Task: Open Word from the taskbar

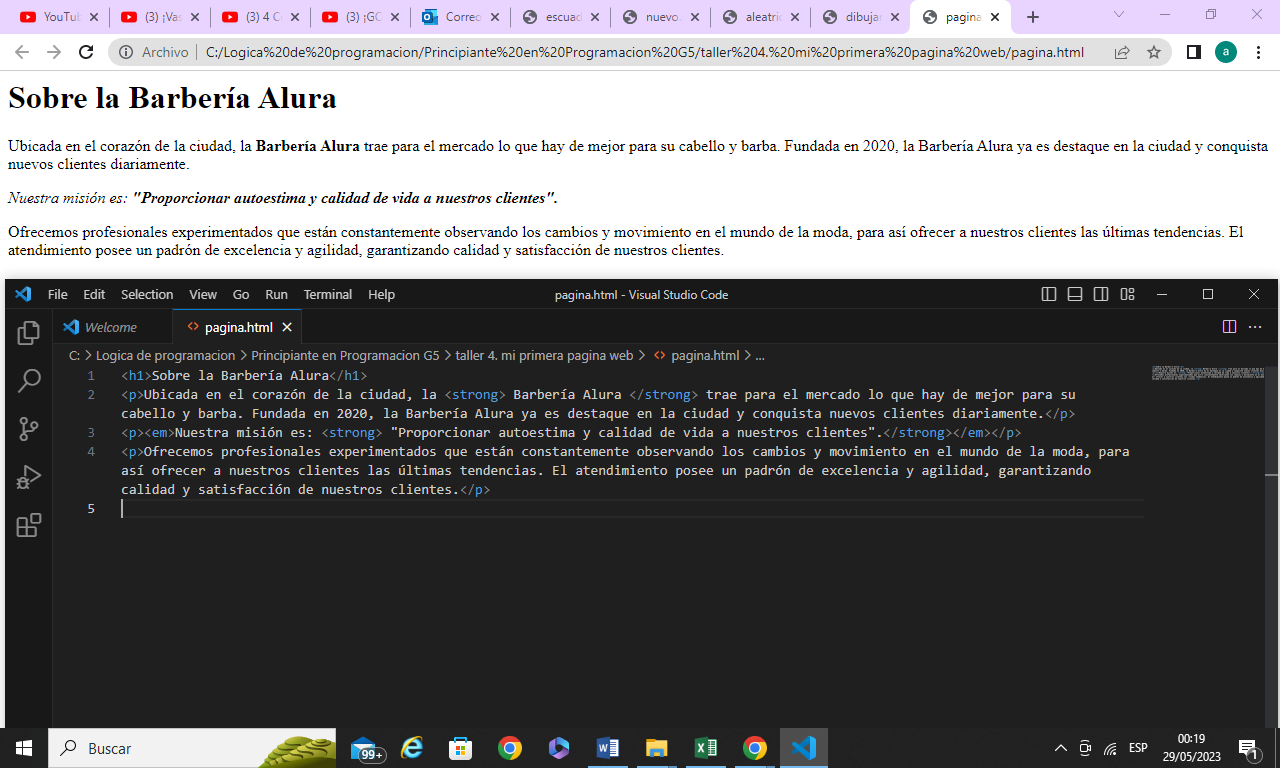Action: [x=607, y=748]
